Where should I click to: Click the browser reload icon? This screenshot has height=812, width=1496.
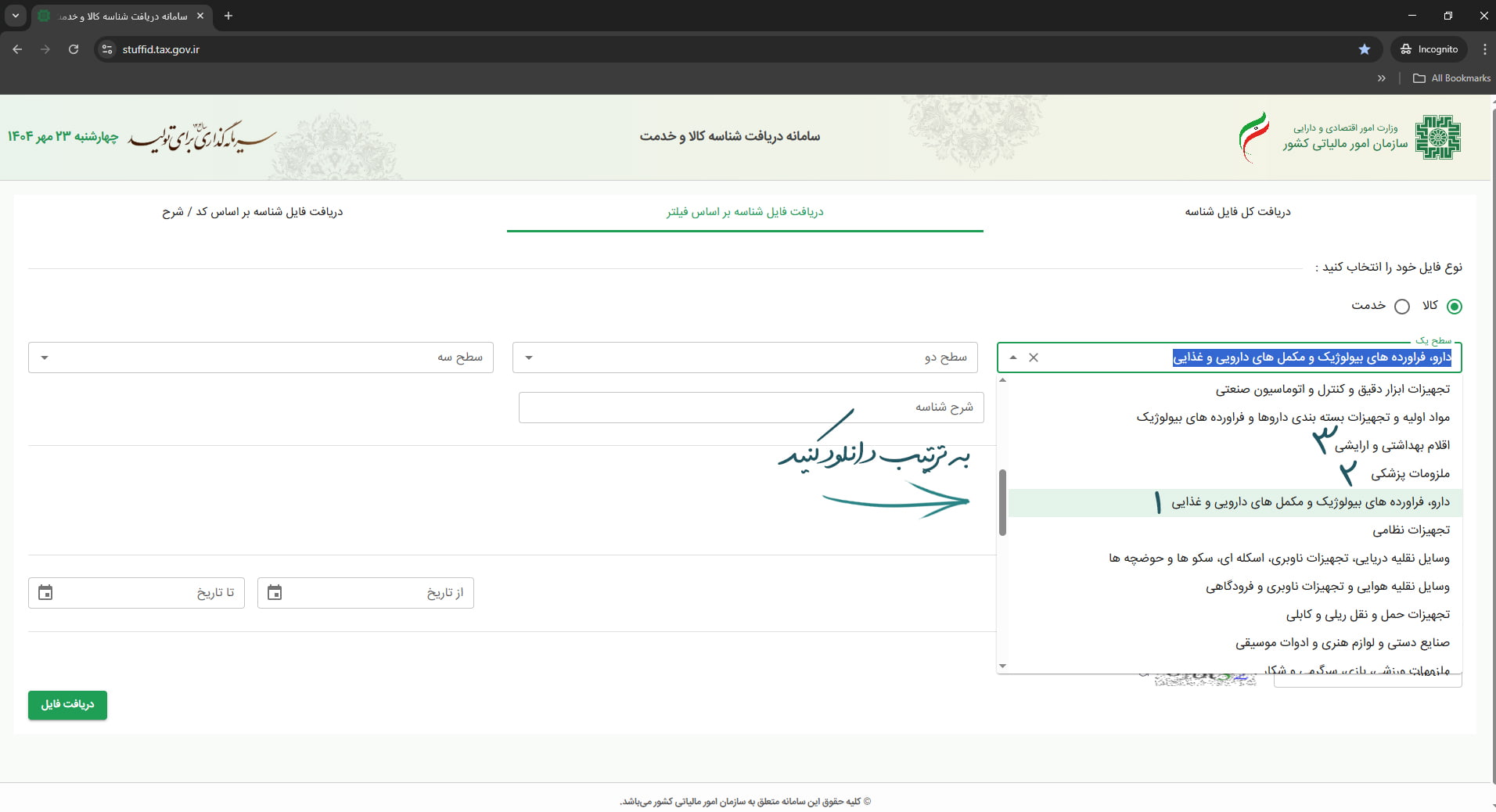tap(74, 49)
